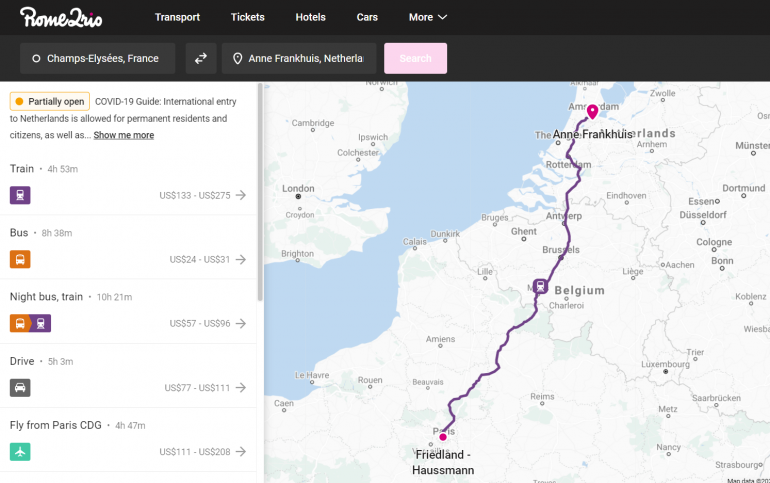Click the grey car icon under Drive
Image resolution: width=770 pixels, height=483 pixels.
pyautogui.click(x=20, y=387)
